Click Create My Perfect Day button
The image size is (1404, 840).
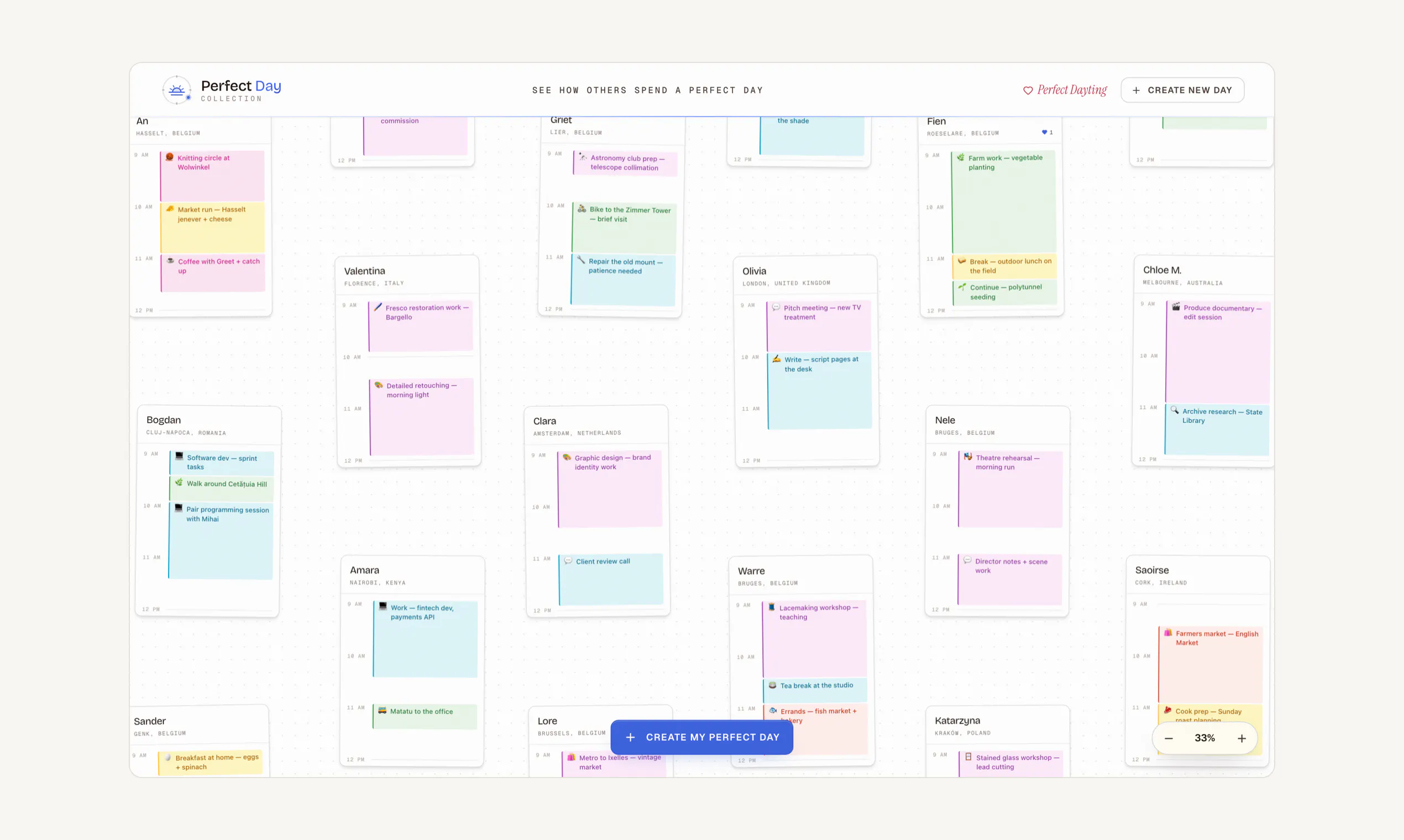tap(701, 737)
